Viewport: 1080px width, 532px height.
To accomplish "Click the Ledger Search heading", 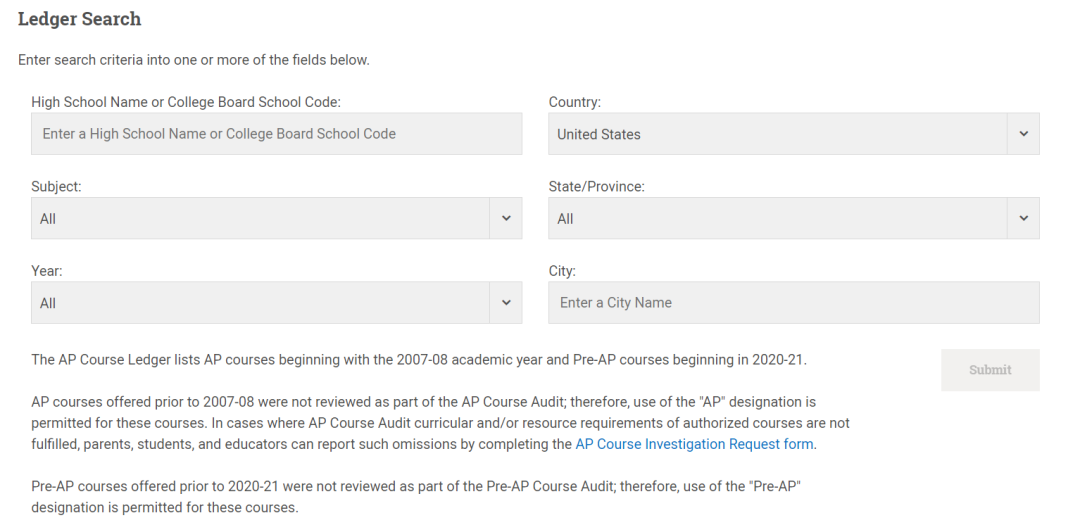I will pos(79,19).
